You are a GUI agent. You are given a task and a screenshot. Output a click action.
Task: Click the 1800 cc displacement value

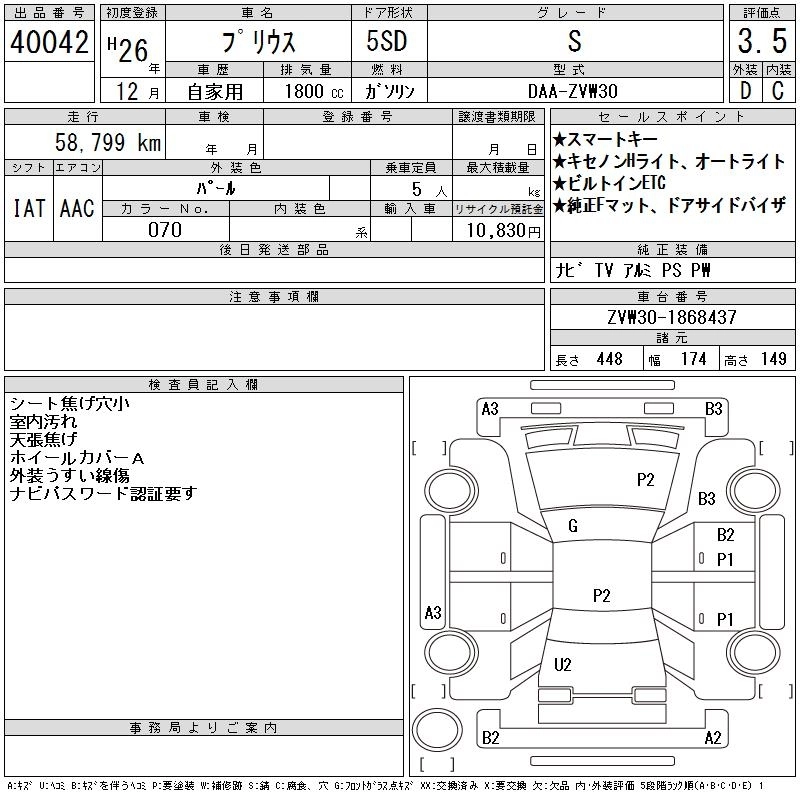(312, 90)
